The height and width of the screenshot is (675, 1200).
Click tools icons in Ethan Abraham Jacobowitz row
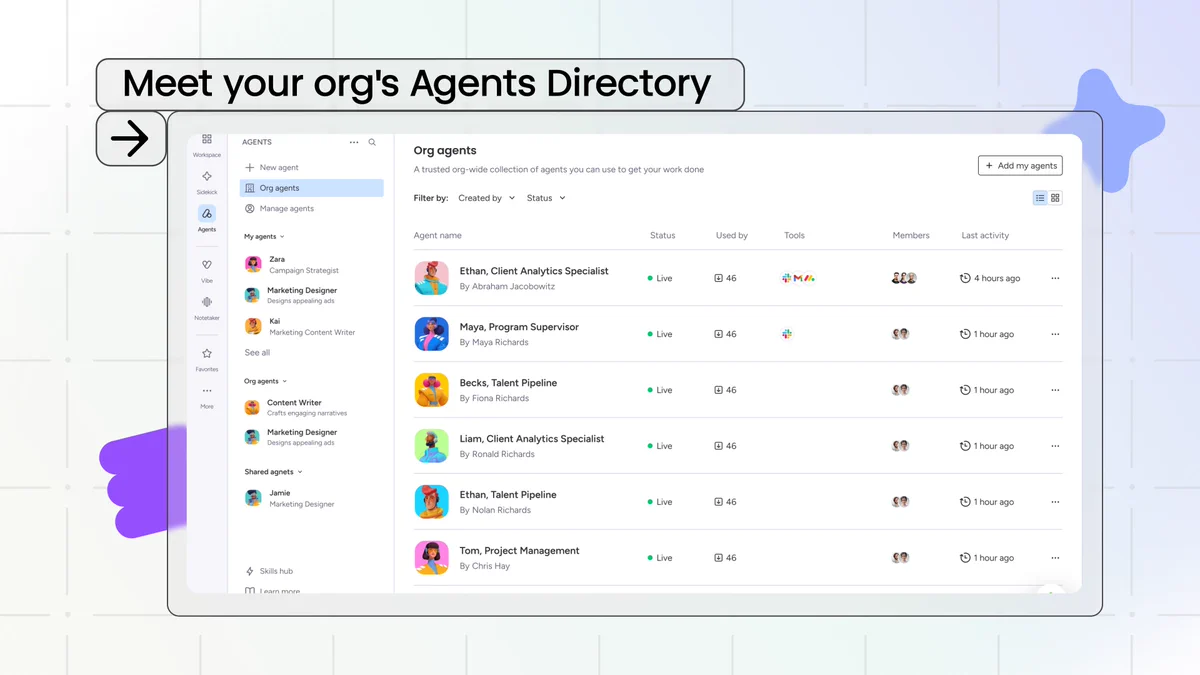798,278
